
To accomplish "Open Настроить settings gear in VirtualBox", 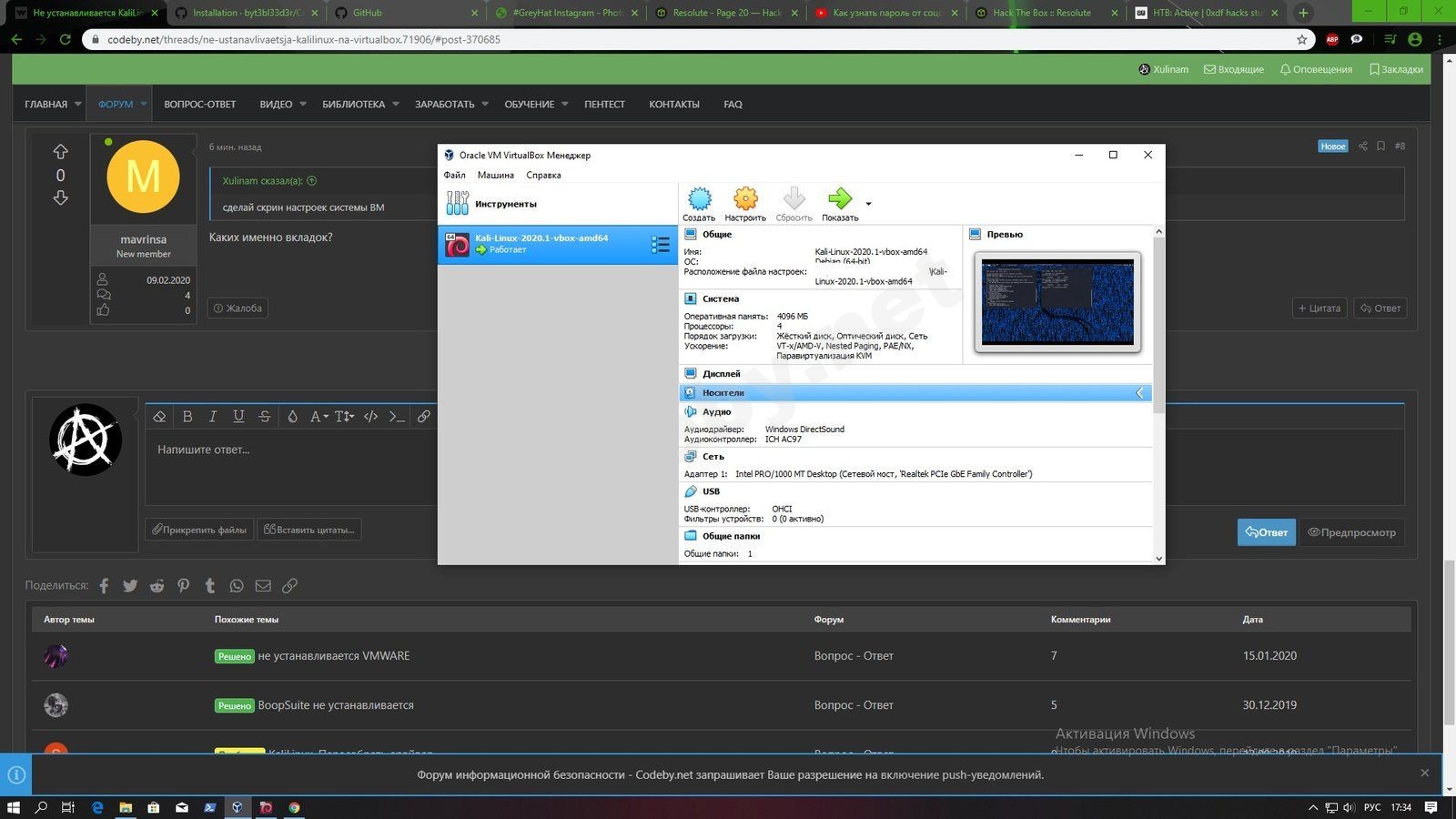I will pos(745,199).
